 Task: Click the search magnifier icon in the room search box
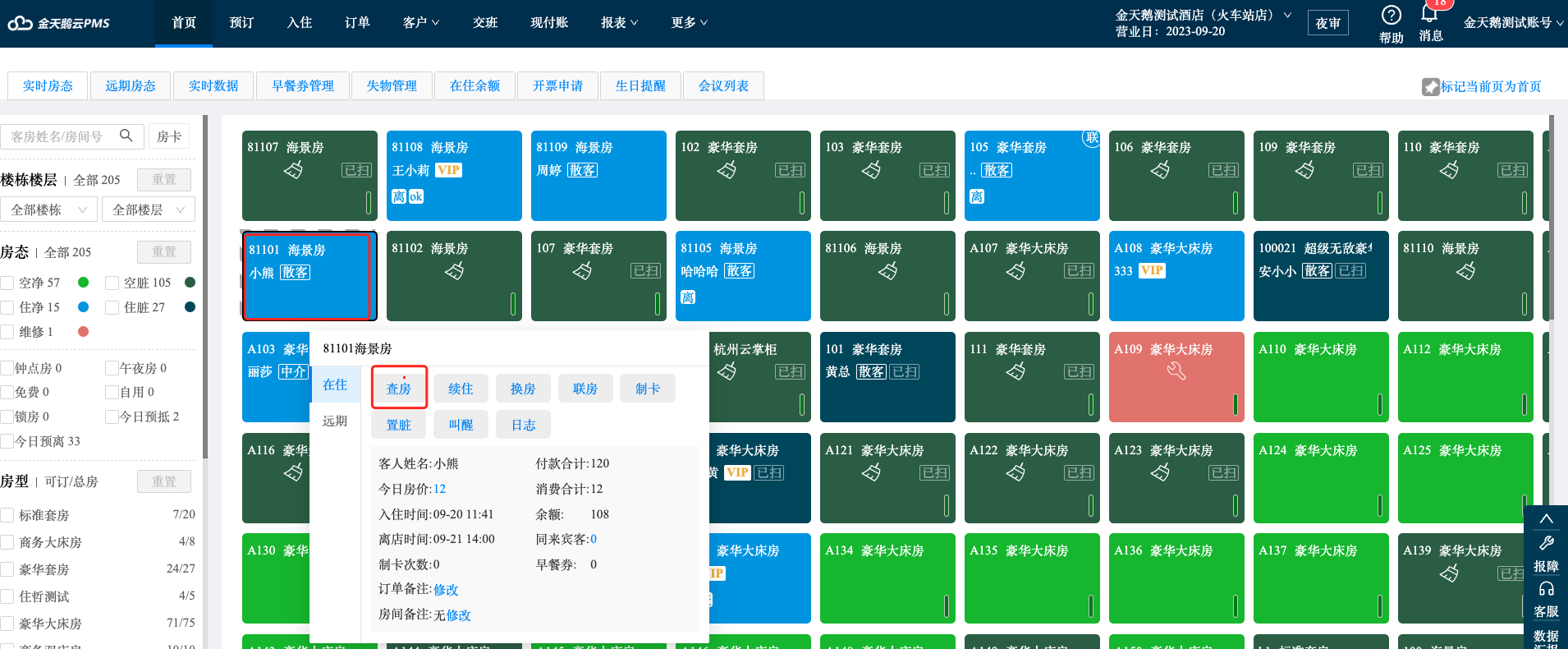coord(126,136)
